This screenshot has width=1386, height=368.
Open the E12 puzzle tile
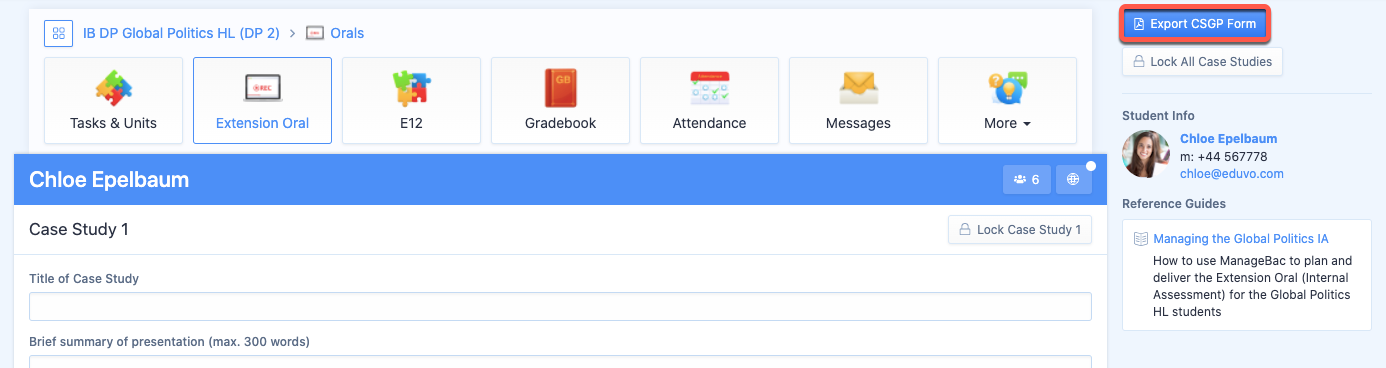(x=411, y=100)
